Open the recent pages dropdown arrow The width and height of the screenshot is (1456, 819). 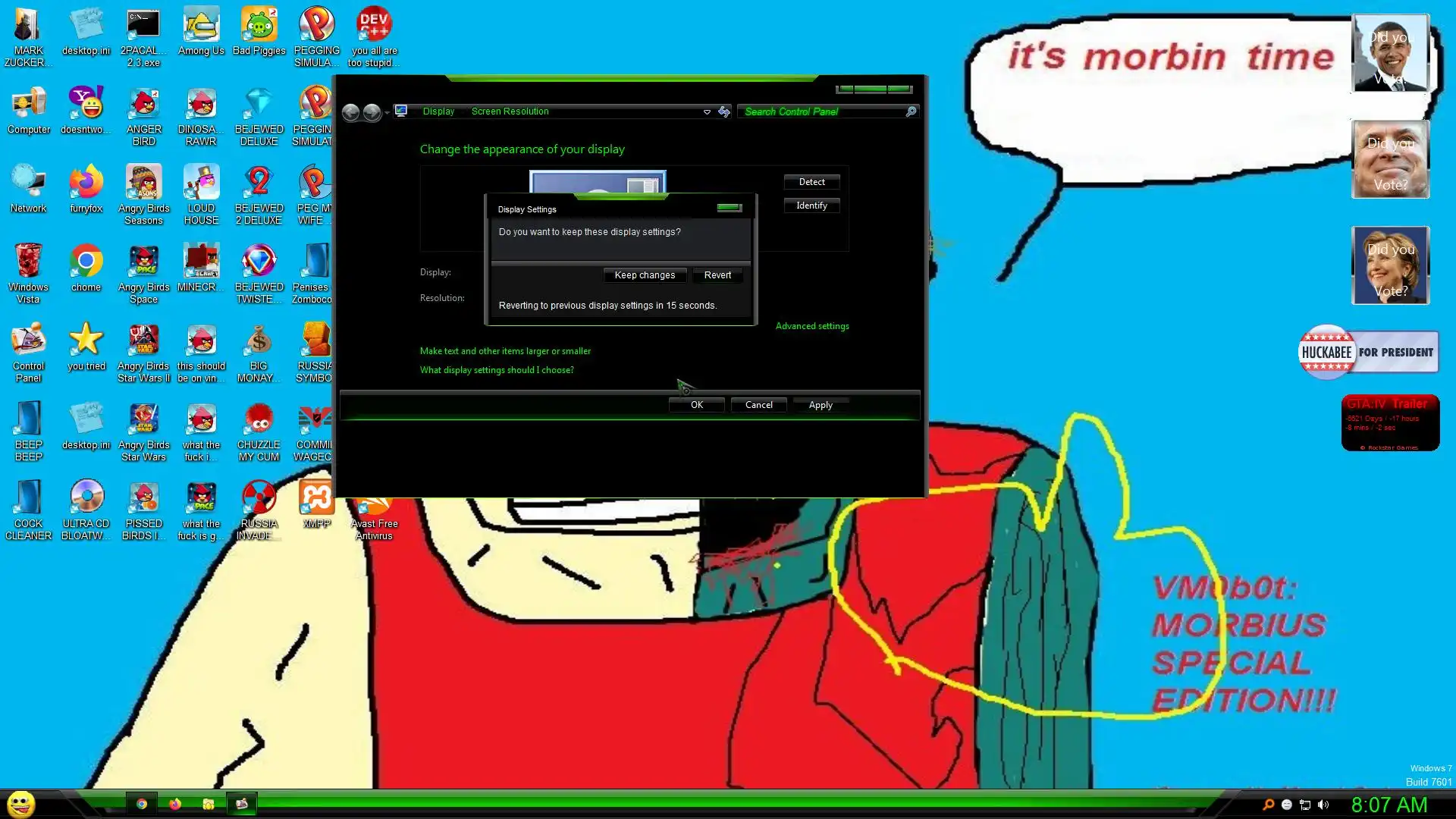point(387,112)
